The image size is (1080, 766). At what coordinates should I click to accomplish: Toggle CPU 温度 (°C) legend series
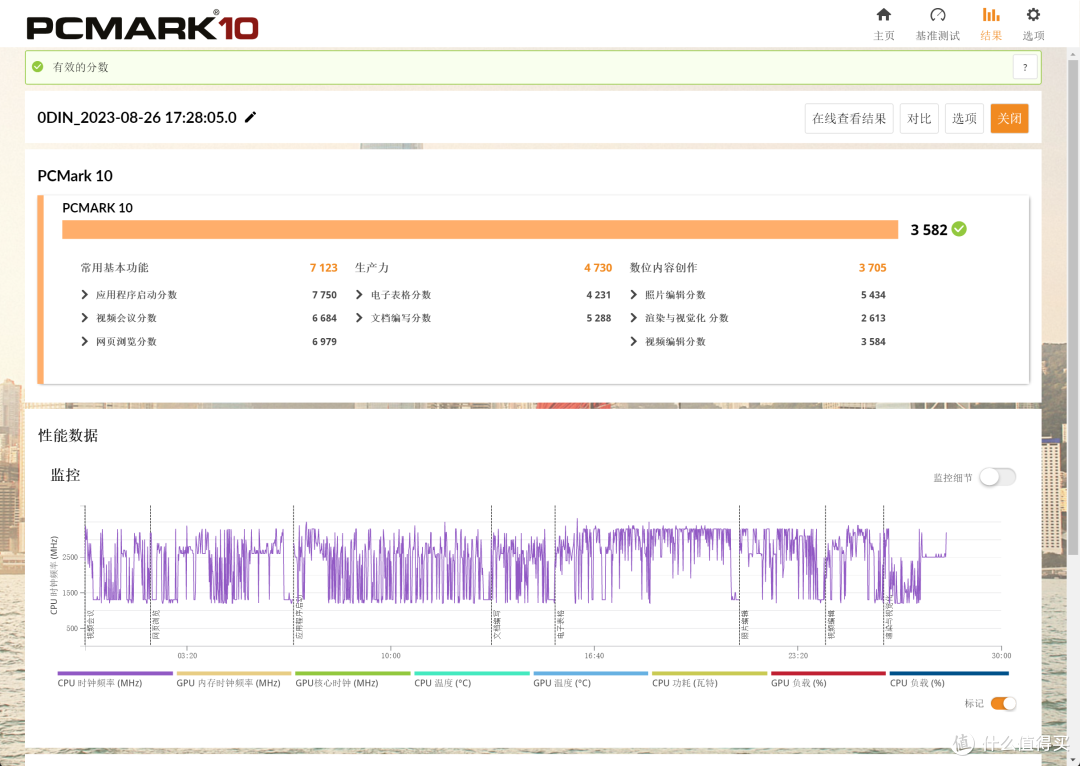[x=472, y=679]
